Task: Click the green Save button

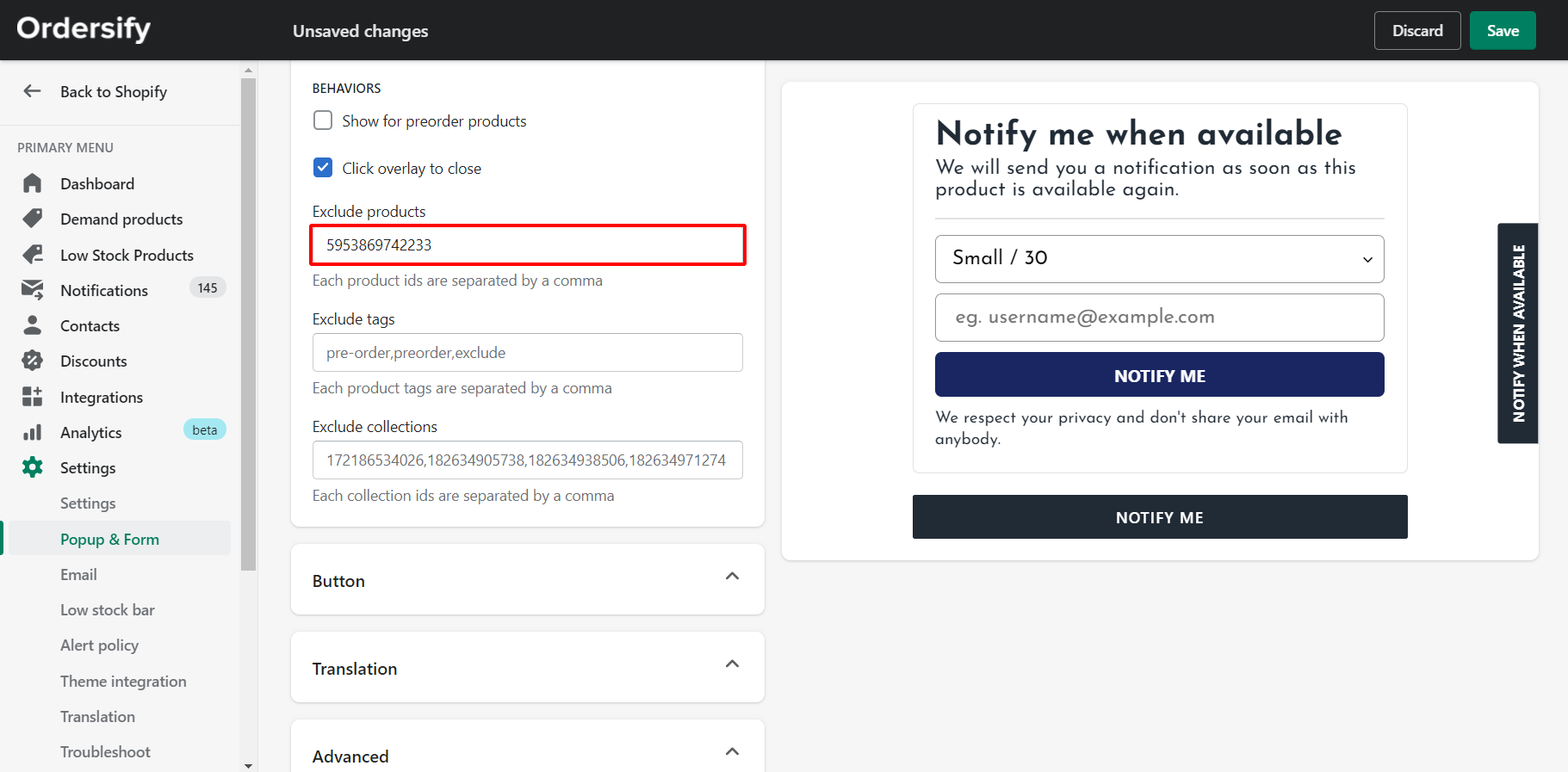Action: coord(1503,30)
